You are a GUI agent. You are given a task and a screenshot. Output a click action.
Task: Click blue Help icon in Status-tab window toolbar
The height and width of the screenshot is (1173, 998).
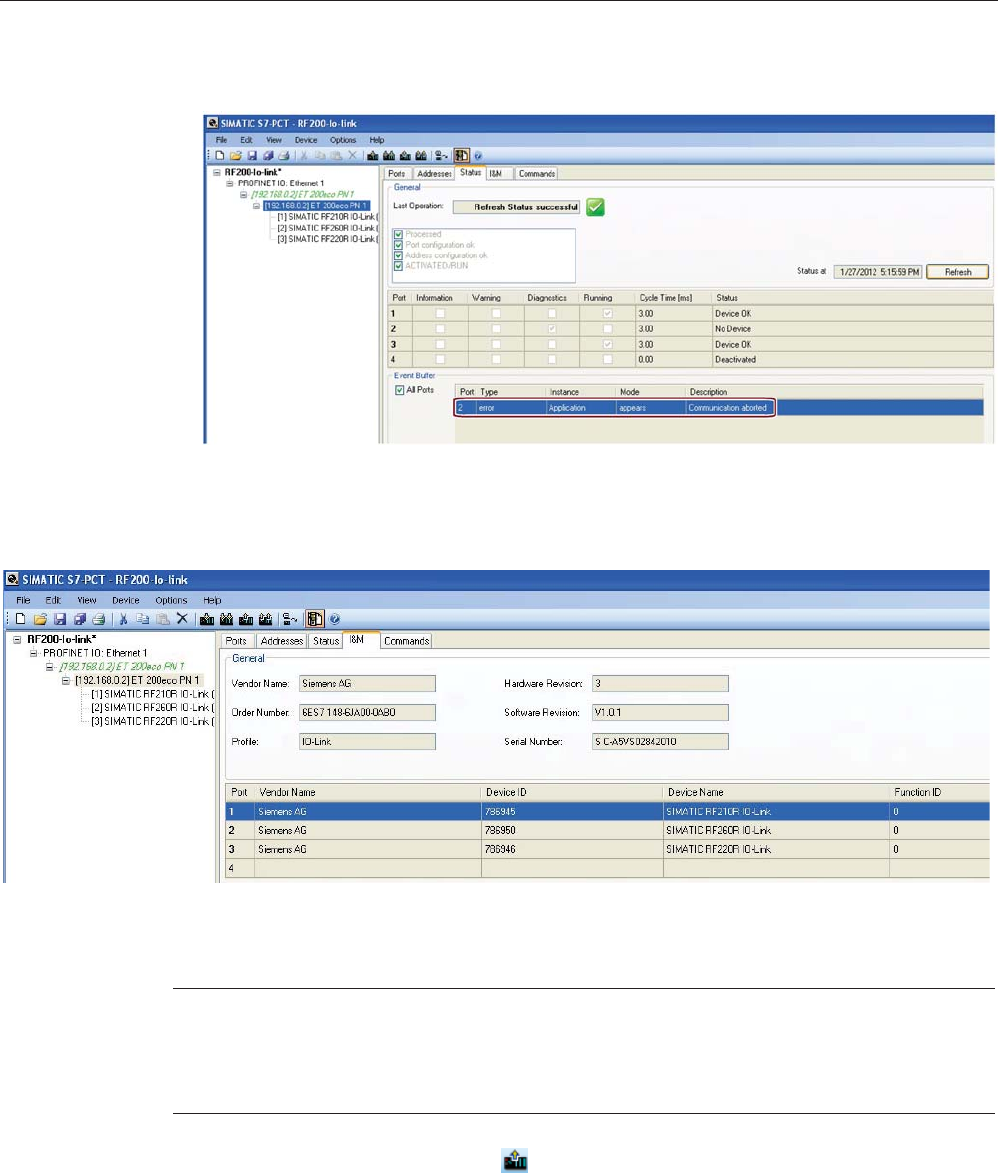(x=478, y=156)
